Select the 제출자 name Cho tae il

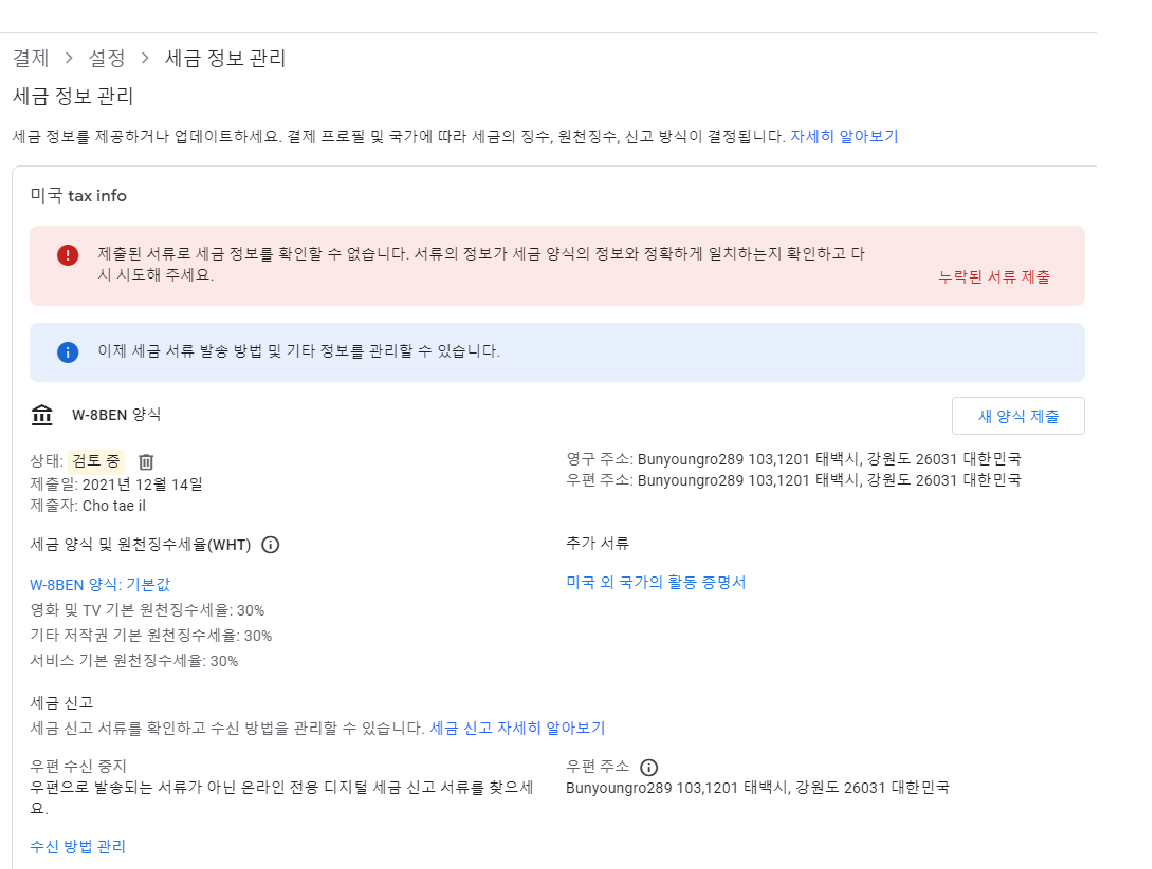click(115, 503)
